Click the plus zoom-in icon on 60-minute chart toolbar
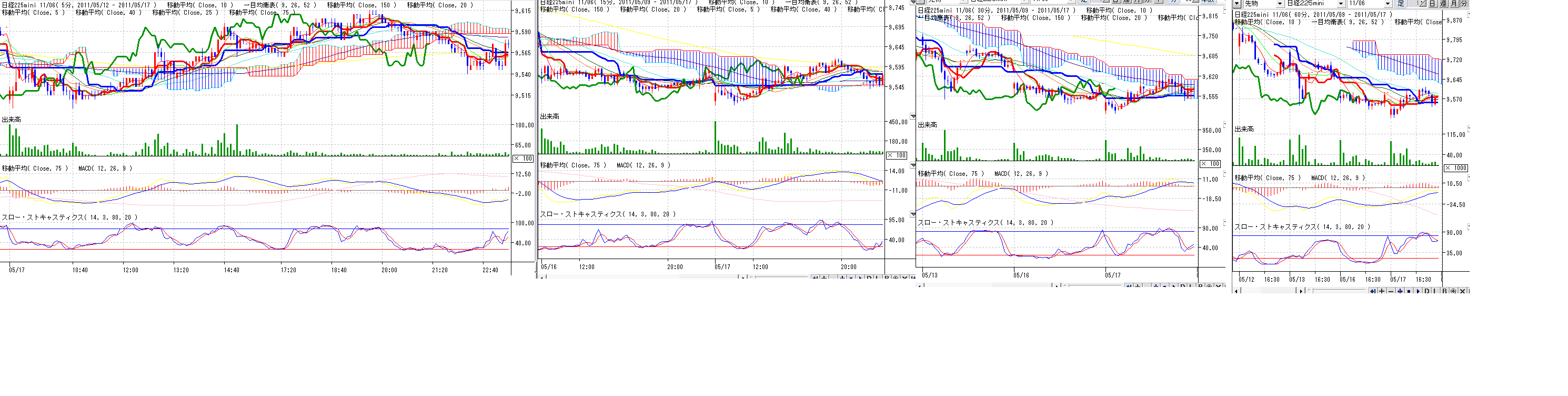The width and height of the screenshot is (1568, 396). pos(1382,291)
